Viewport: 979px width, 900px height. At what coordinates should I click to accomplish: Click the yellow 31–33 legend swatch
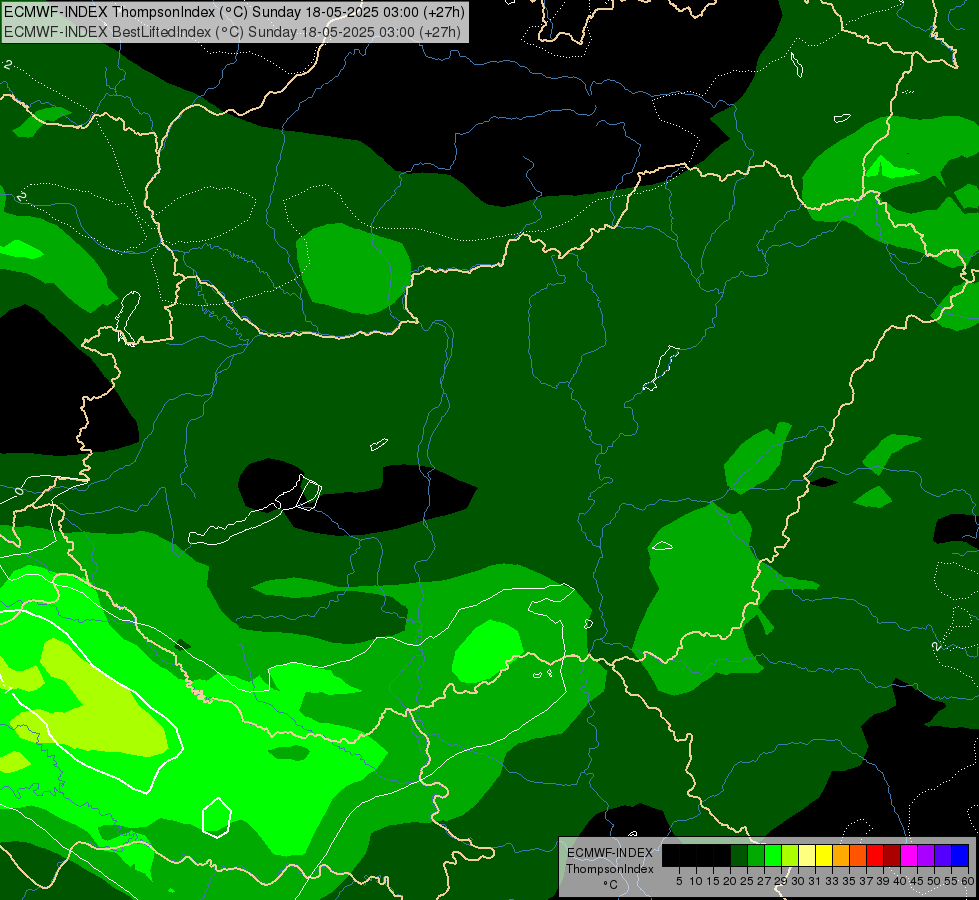[x=824, y=855]
